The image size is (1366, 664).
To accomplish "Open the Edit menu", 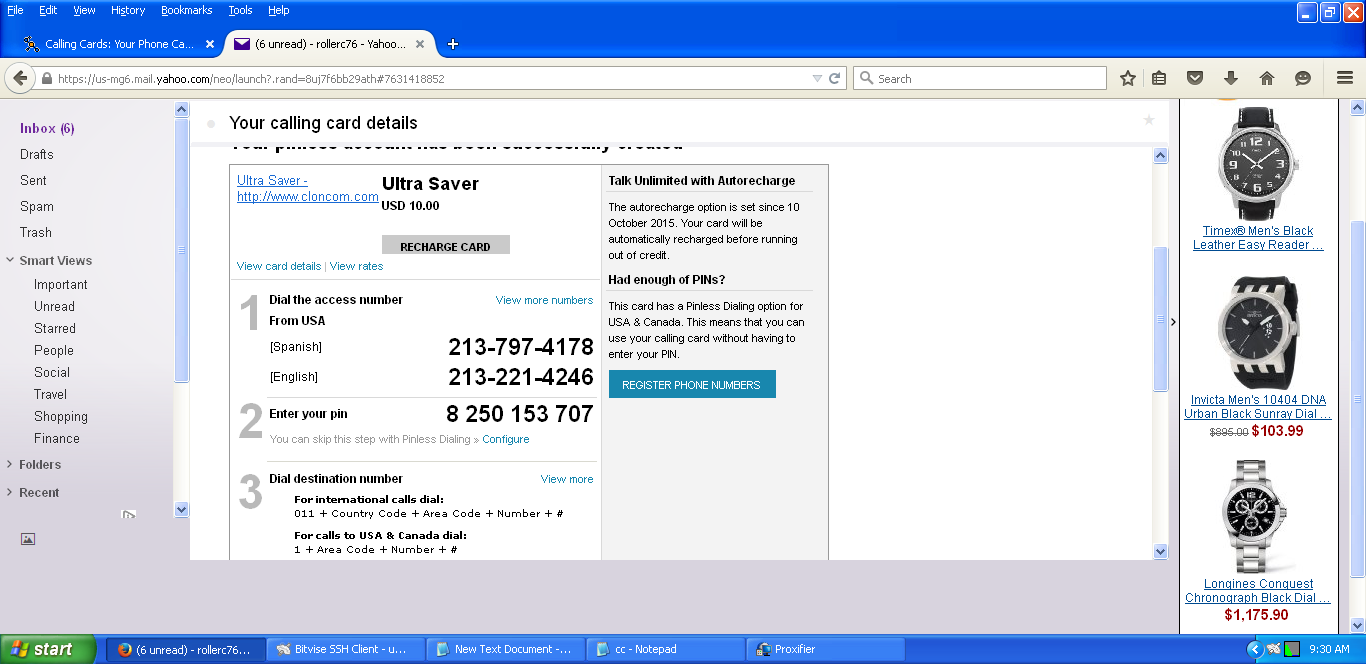I will (x=48, y=10).
